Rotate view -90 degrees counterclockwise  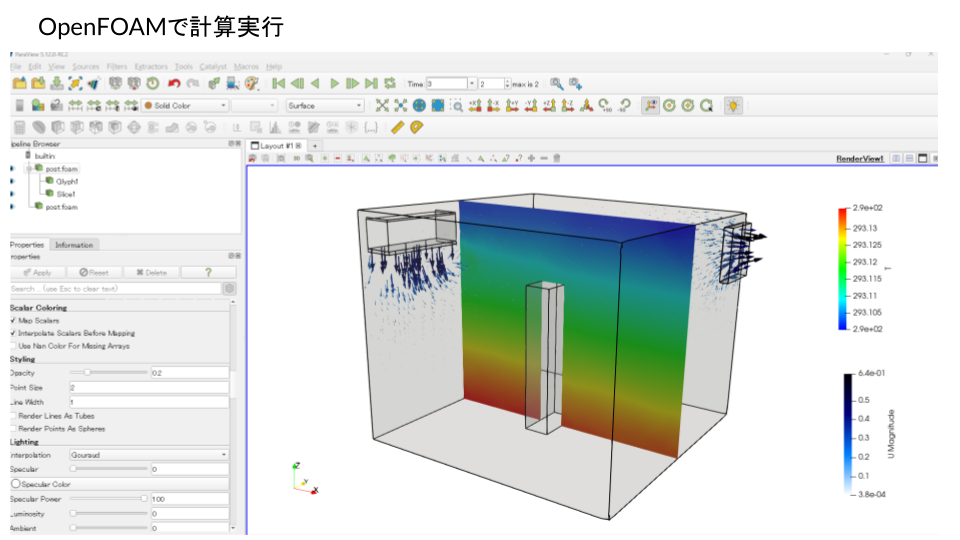click(624, 105)
